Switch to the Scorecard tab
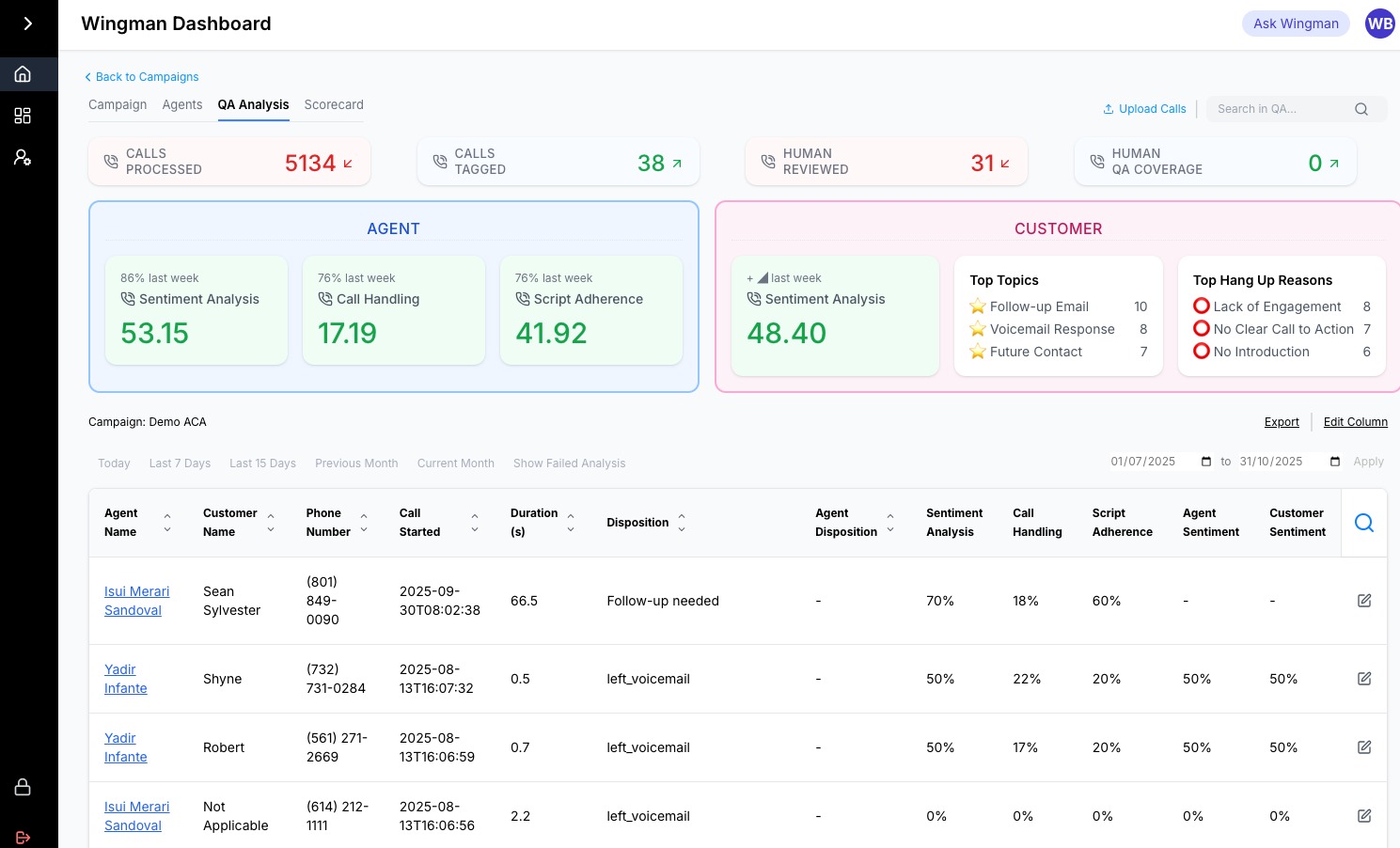 pyautogui.click(x=334, y=104)
